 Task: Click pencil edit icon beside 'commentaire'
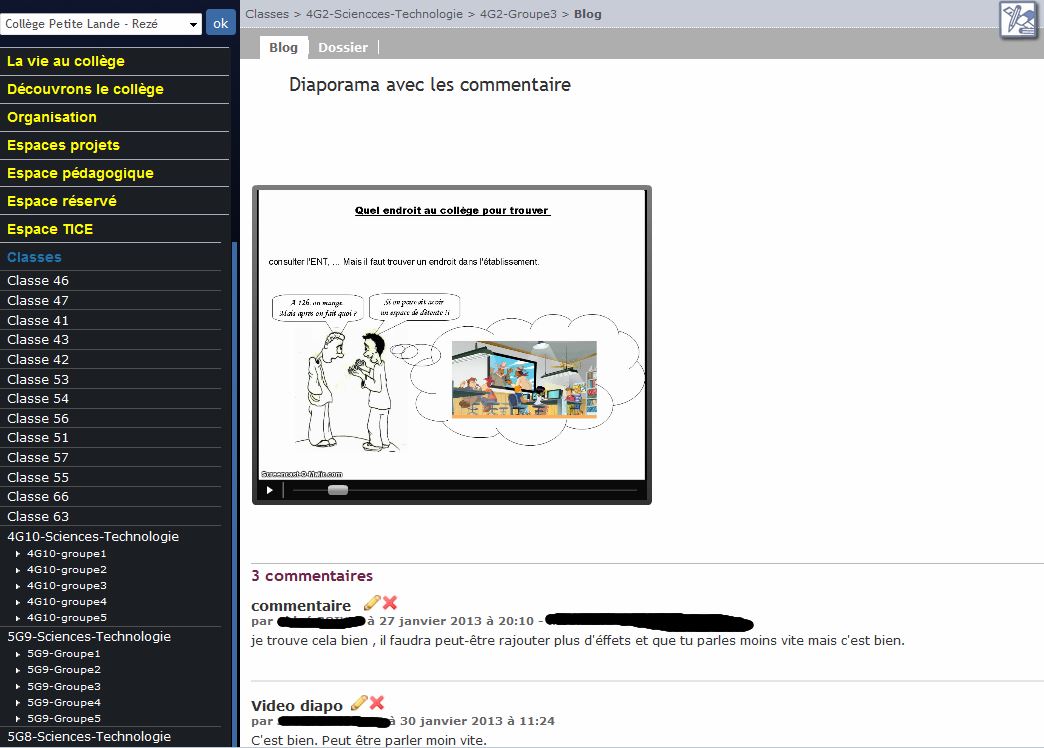(x=371, y=603)
